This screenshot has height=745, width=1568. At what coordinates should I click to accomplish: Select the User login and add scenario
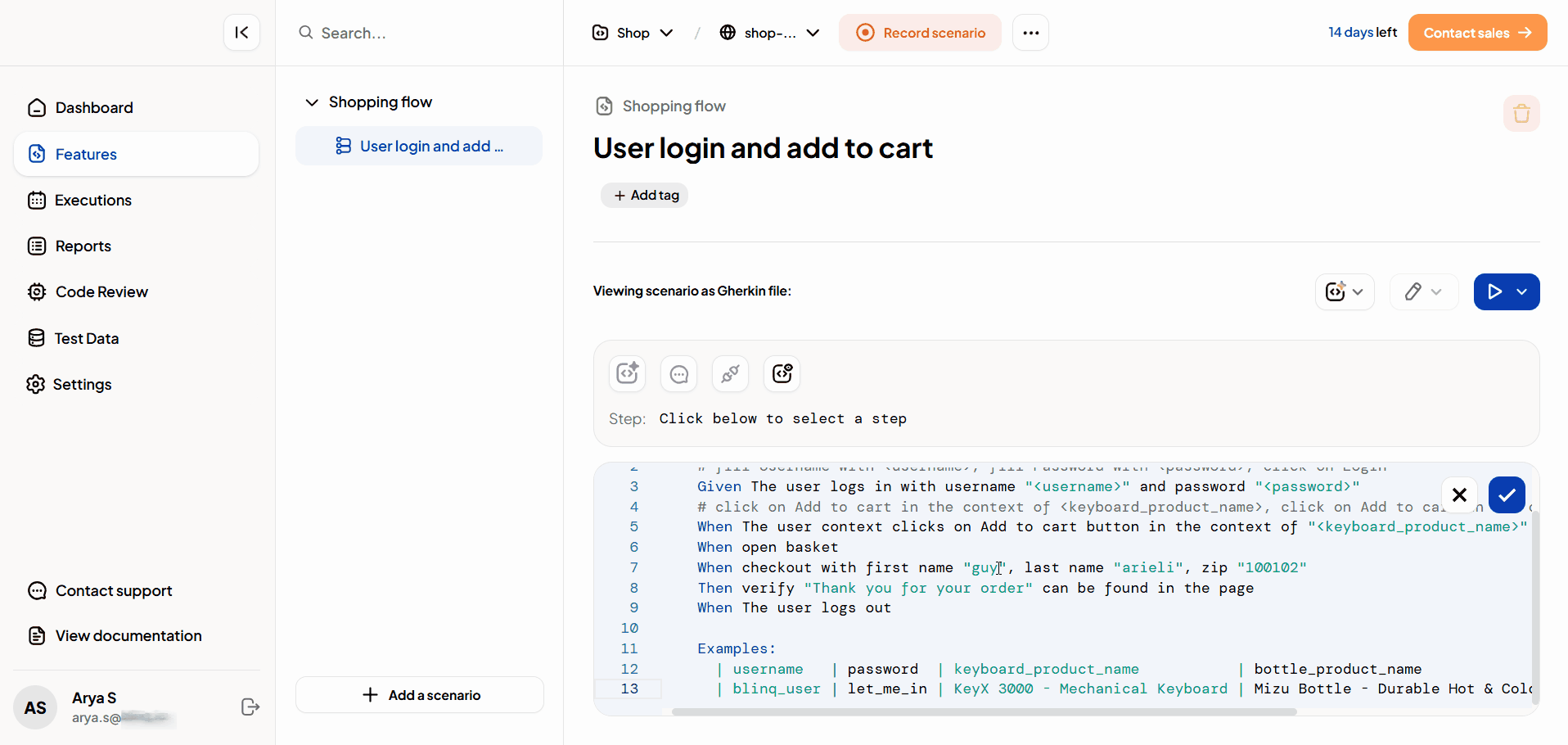[x=419, y=146]
